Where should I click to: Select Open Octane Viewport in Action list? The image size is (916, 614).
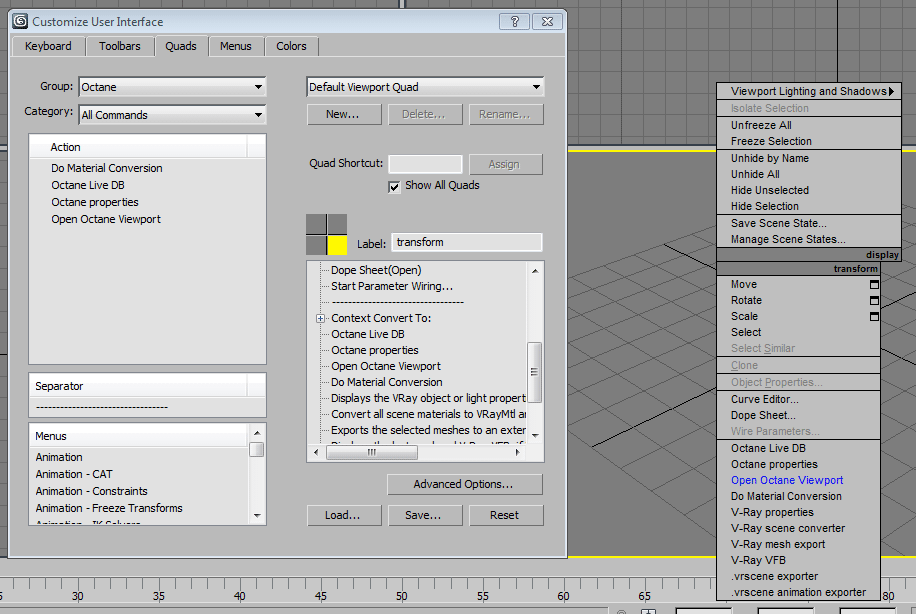[x=106, y=219]
